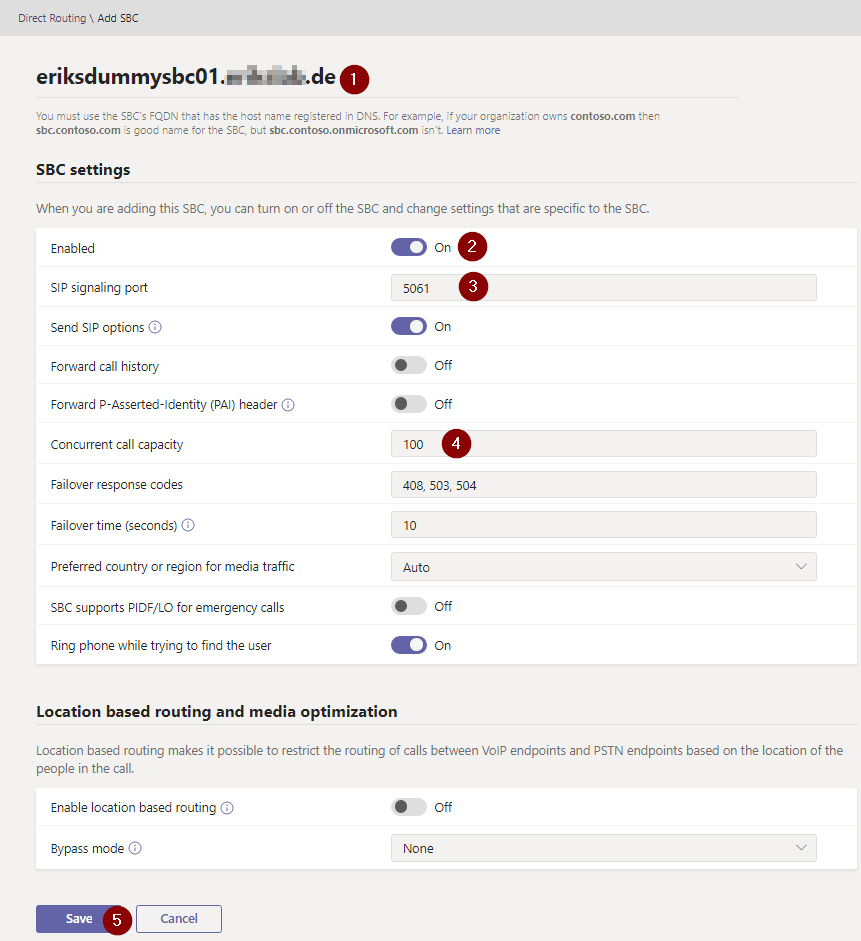Switch on Enable location based routing
The width and height of the screenshot is (861, 941).
[408, 807]
